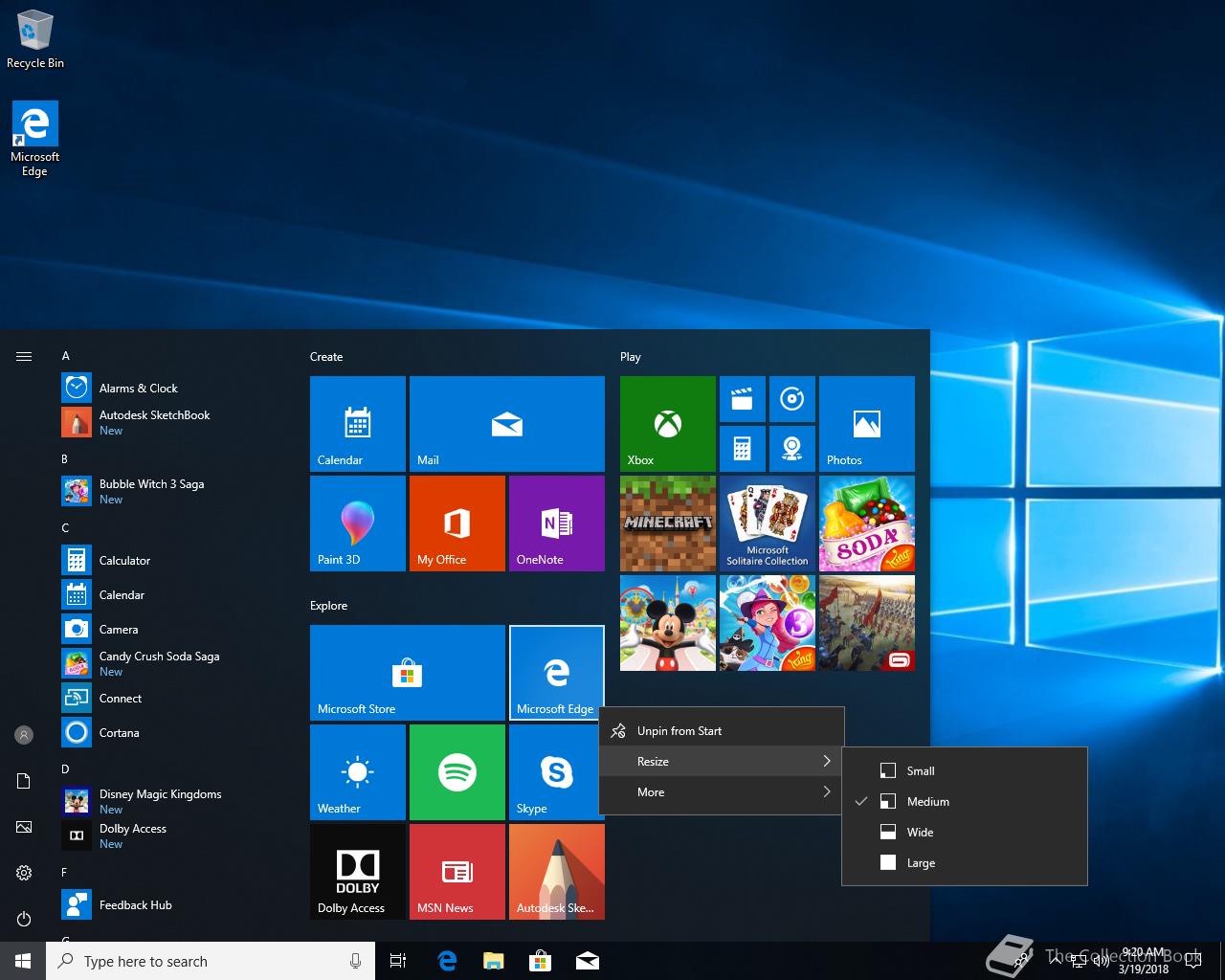Open the Calculator small tile
The width and height of the screenshot is (1225, 980).
click(743, 449)
